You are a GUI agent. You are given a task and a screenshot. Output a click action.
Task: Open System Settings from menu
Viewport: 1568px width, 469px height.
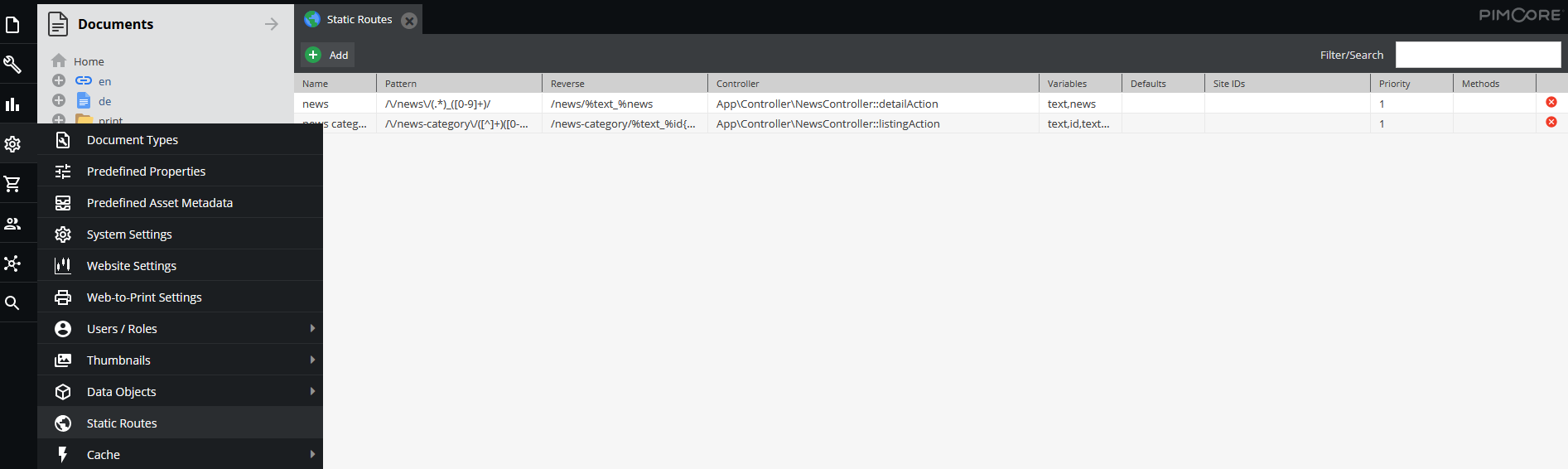(x=129, y=234)
